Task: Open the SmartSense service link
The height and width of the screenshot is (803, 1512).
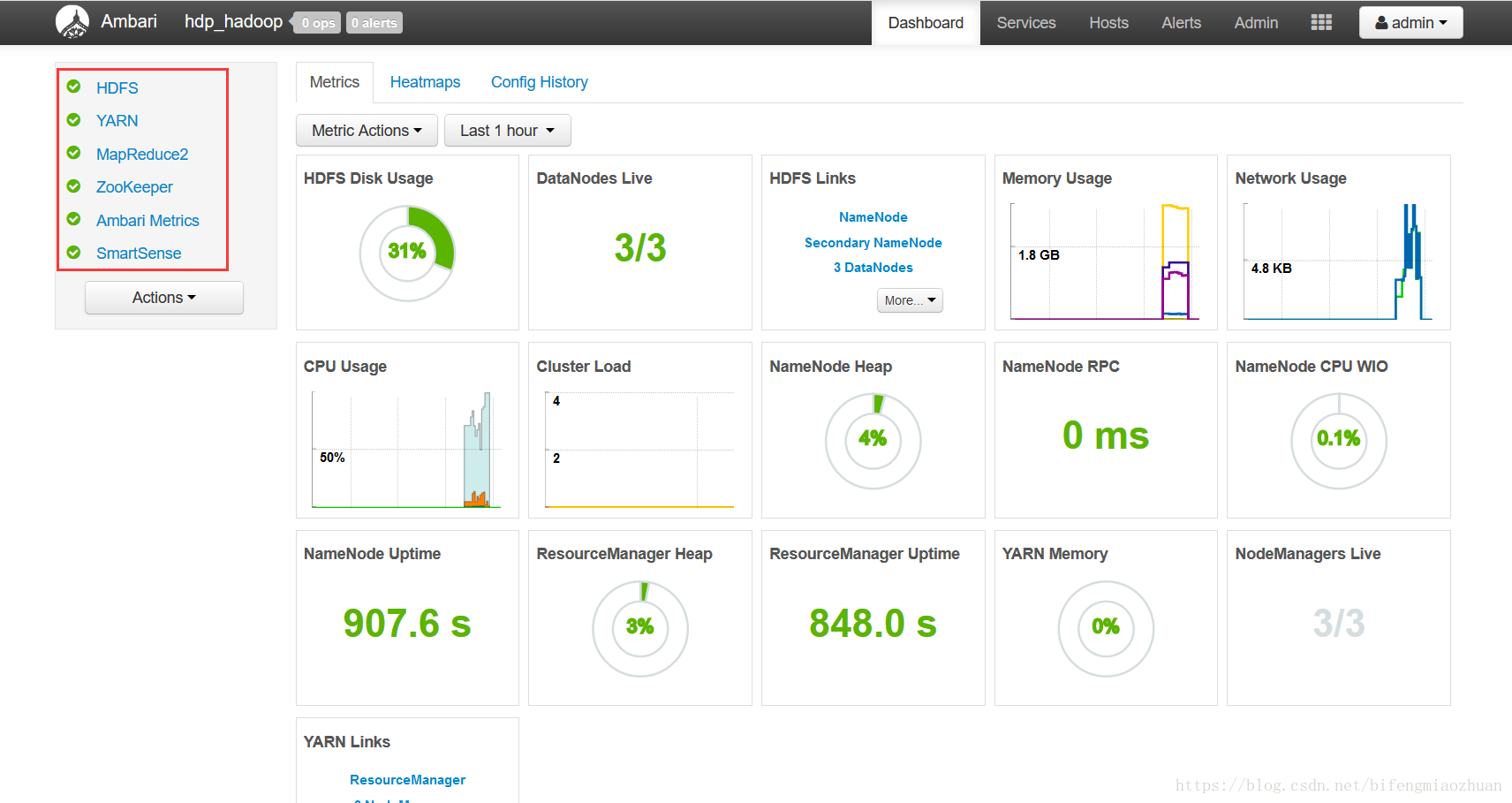Action: (x=139, y=253)
